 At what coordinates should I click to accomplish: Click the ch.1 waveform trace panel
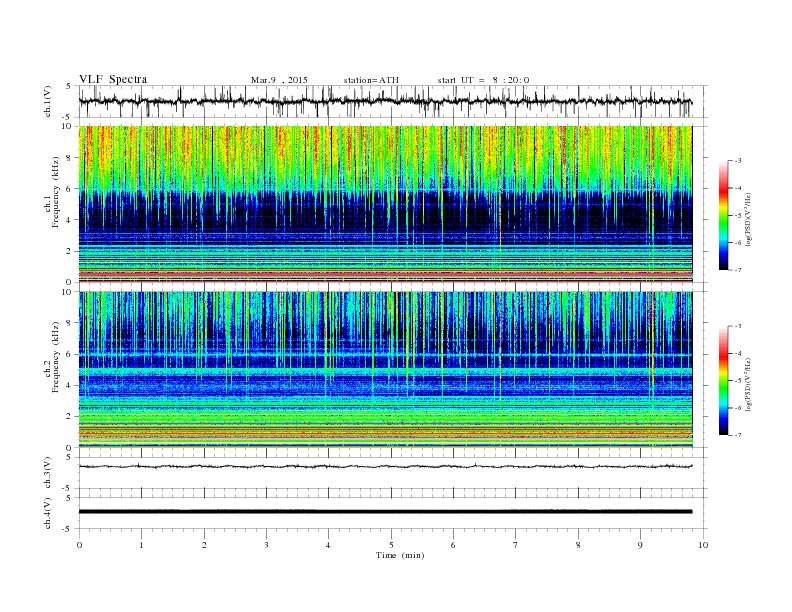point(393,101)
